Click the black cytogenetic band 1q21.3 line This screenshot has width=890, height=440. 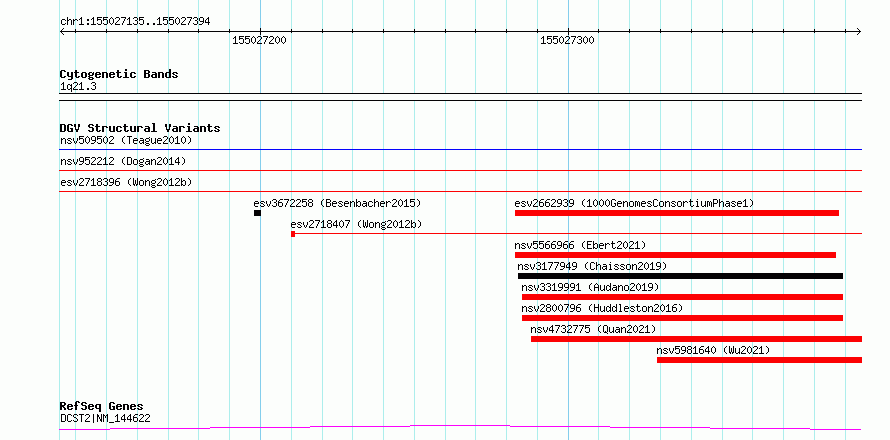(x=460, y=97)
